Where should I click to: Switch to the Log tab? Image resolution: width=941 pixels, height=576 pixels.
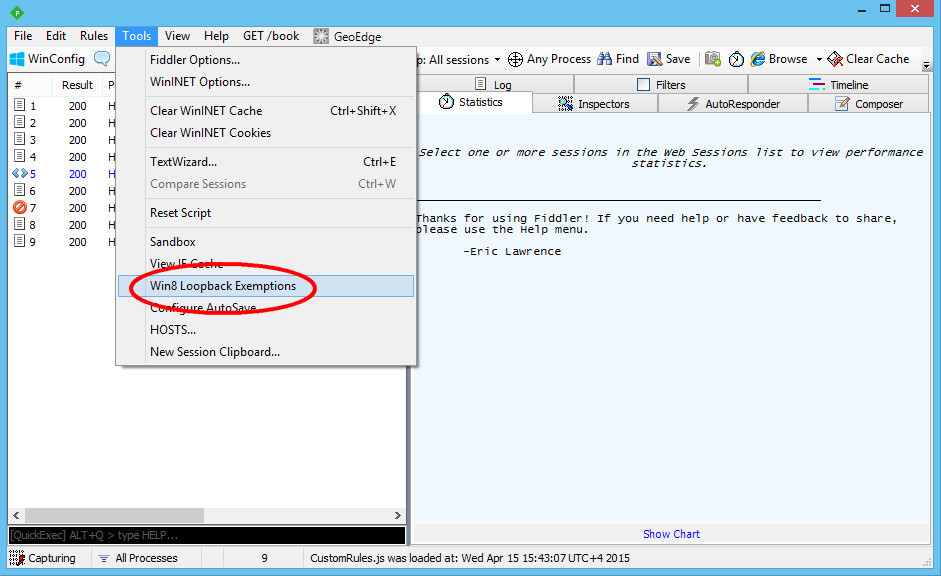(493, 85)
